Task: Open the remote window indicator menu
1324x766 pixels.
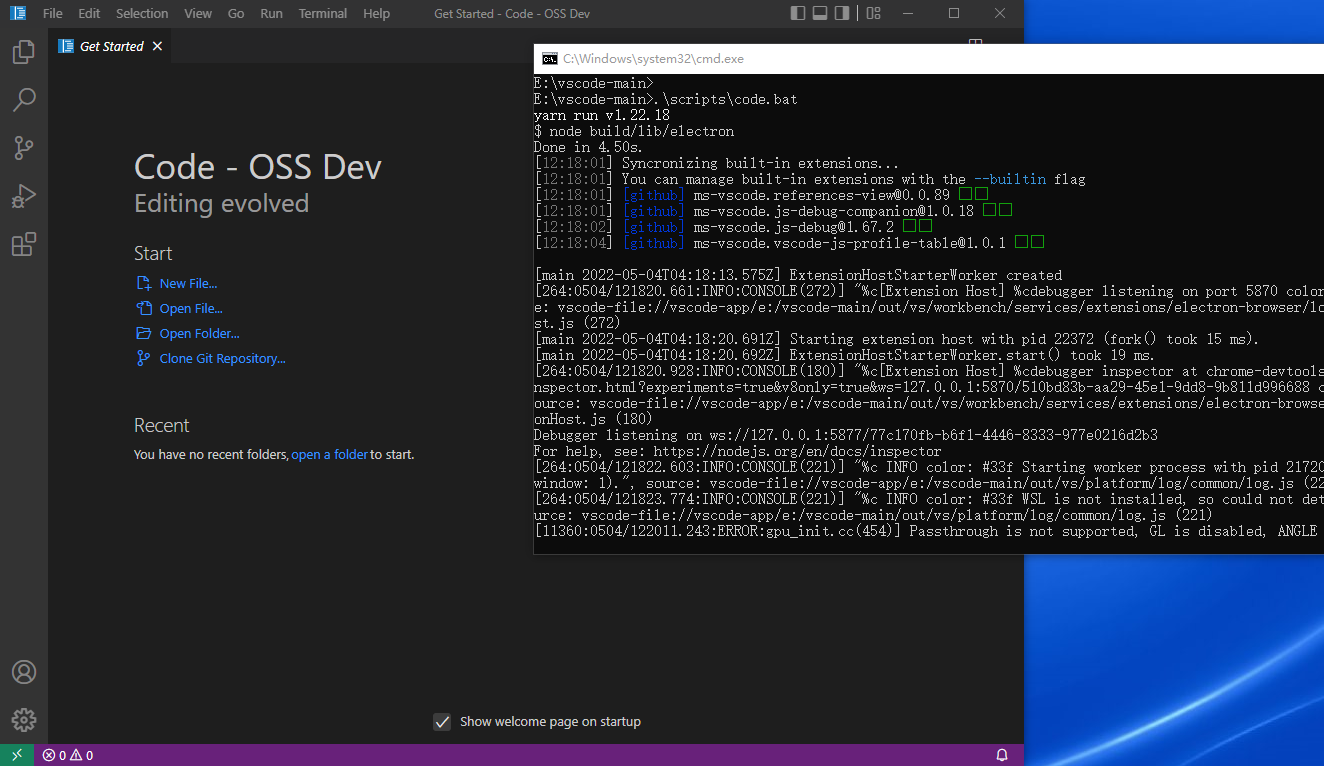Action: pos(17,755)
